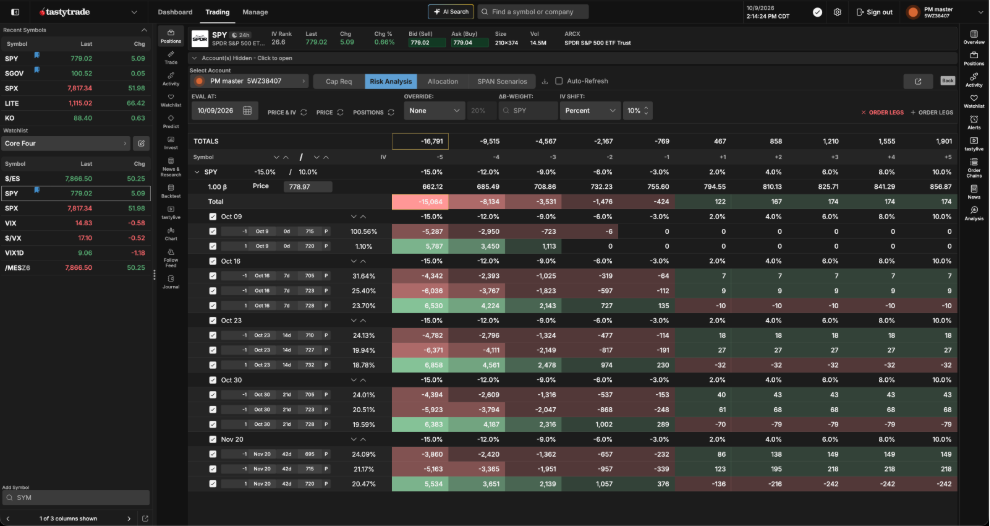
Task: Uncheck the Oct 9 720 put leg
Action: 213,246
